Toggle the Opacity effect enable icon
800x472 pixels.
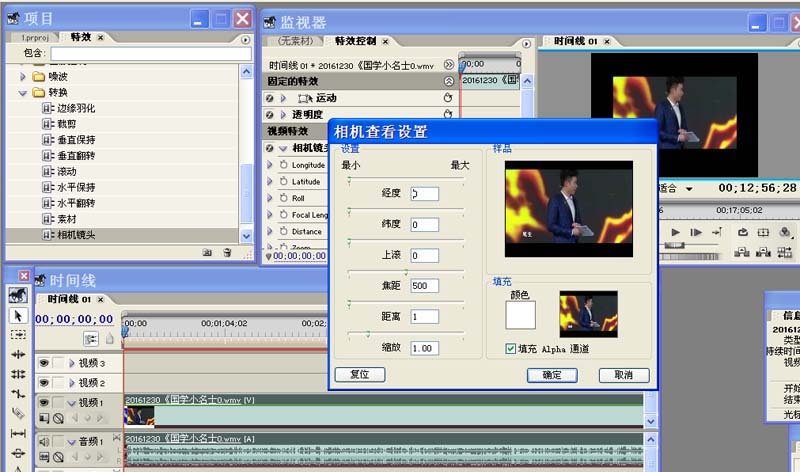pyautogui.click(x=269, y=114)
